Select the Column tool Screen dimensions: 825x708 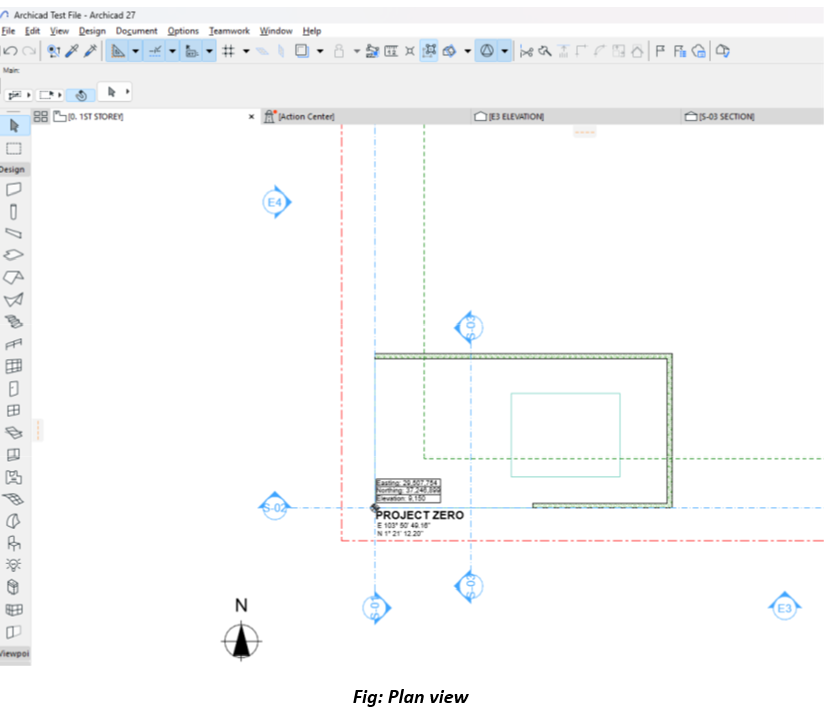coord(14,212)
